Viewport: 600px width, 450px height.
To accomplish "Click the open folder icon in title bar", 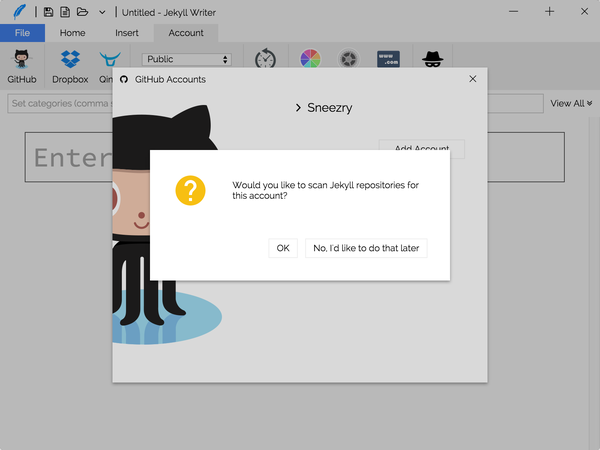I will coord(82,12).
